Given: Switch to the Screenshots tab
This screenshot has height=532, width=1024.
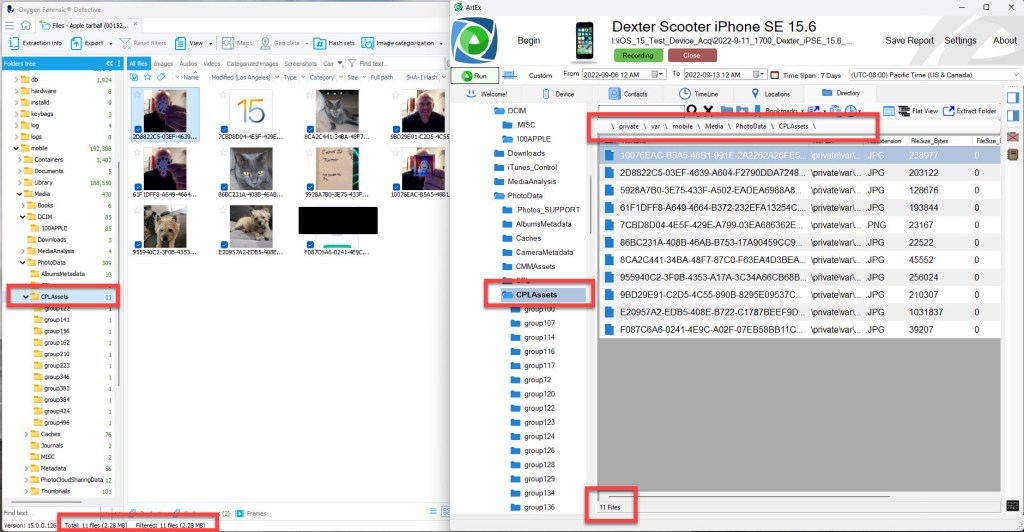Looking at the screenshot, I should pyautogui.click(x=301, y=63).
